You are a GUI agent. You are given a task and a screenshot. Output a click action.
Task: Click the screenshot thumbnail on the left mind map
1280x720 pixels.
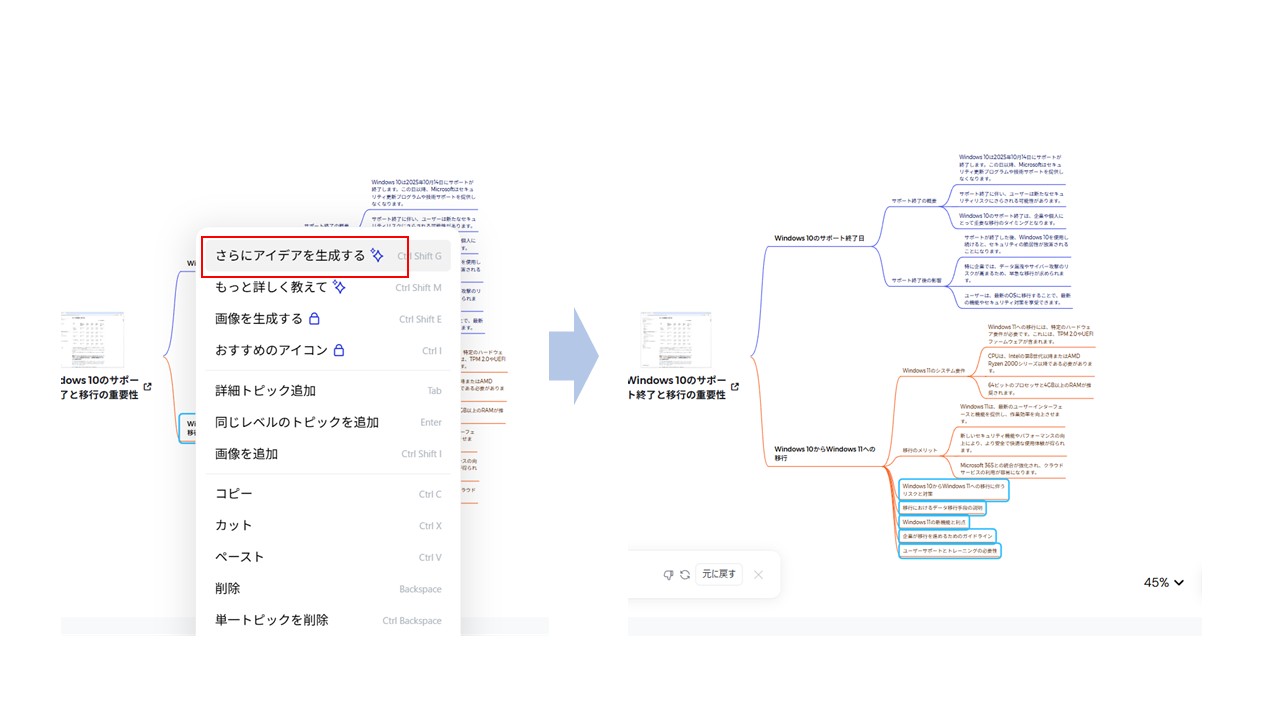click(x=92, y=340)
